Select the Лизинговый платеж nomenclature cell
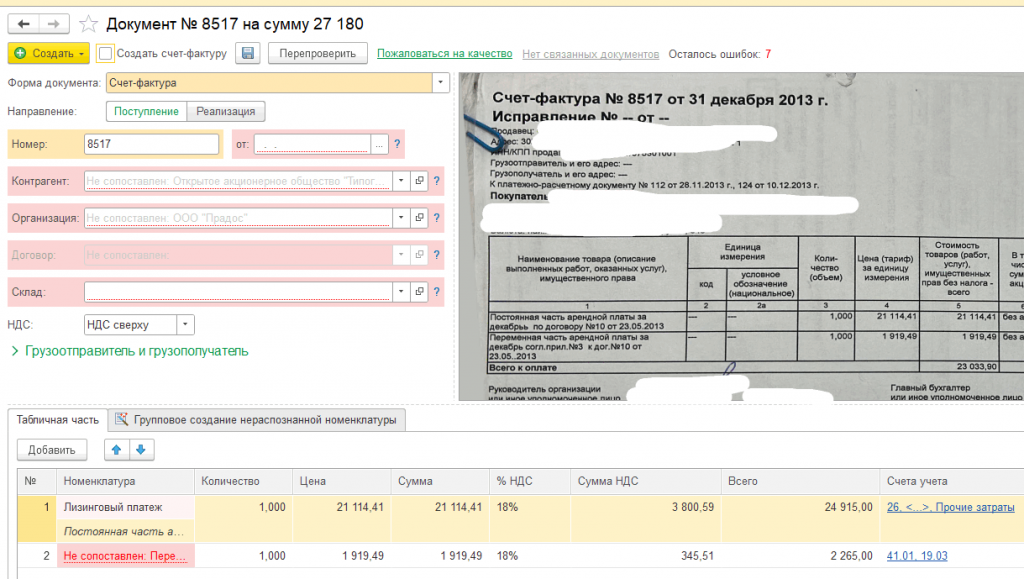This screenshot has height=579, width=1024. pyautogui.click(x=125, y=507)
